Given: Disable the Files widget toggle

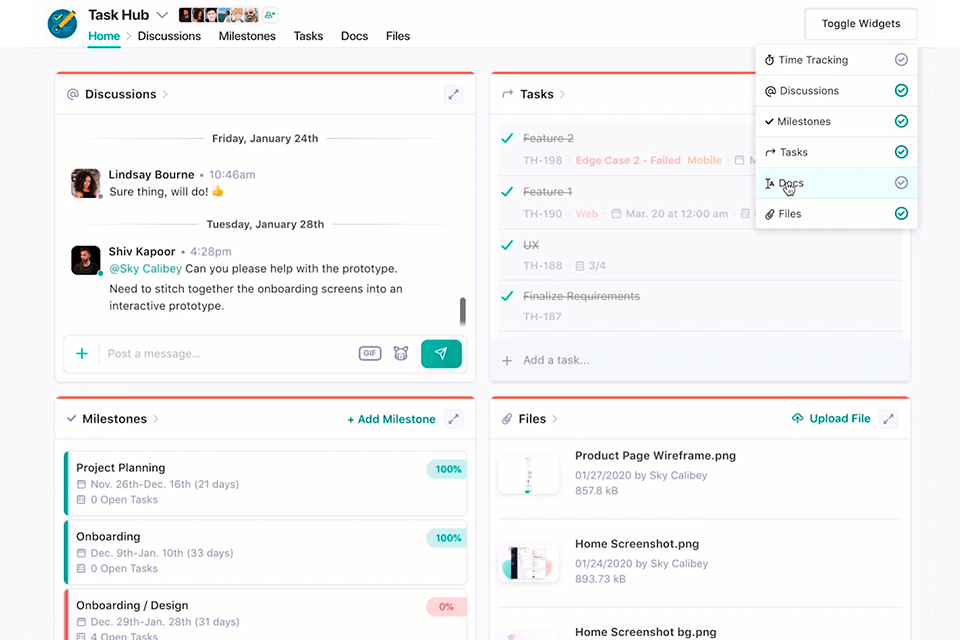Looking at the screenshot, I should [x=901, y=214].
